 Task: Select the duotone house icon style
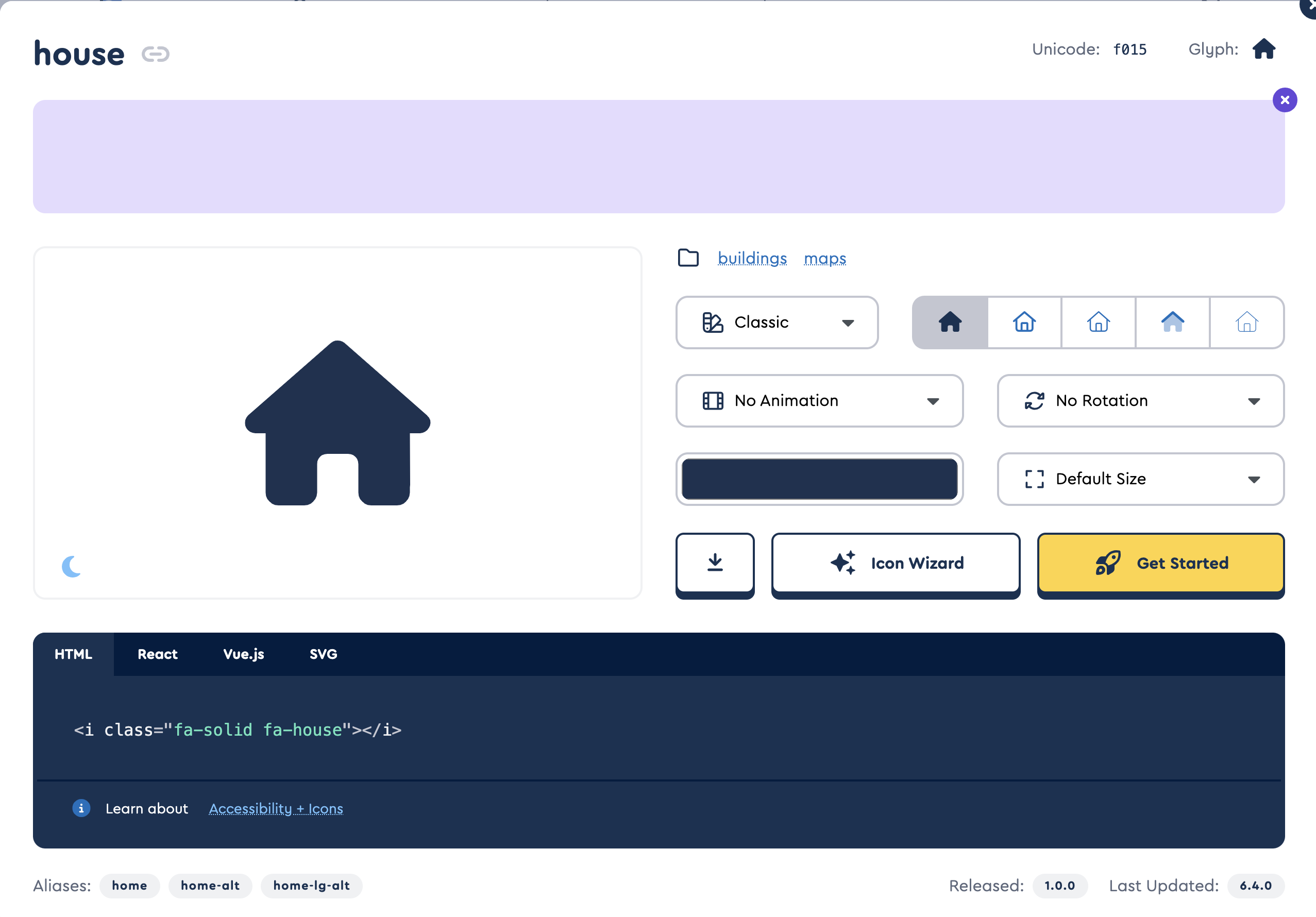(1172, 322)
